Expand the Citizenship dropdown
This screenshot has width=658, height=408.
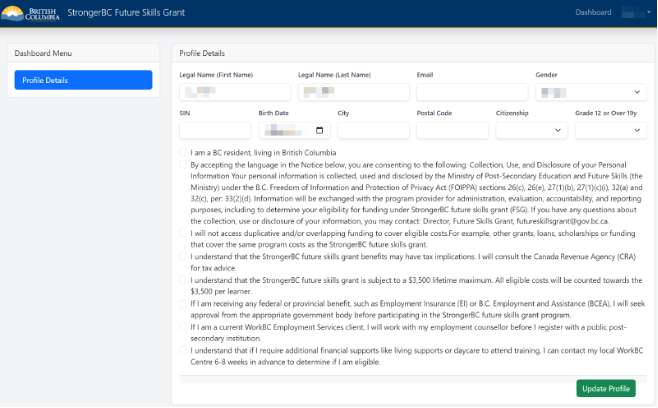(x=532, y=130)
